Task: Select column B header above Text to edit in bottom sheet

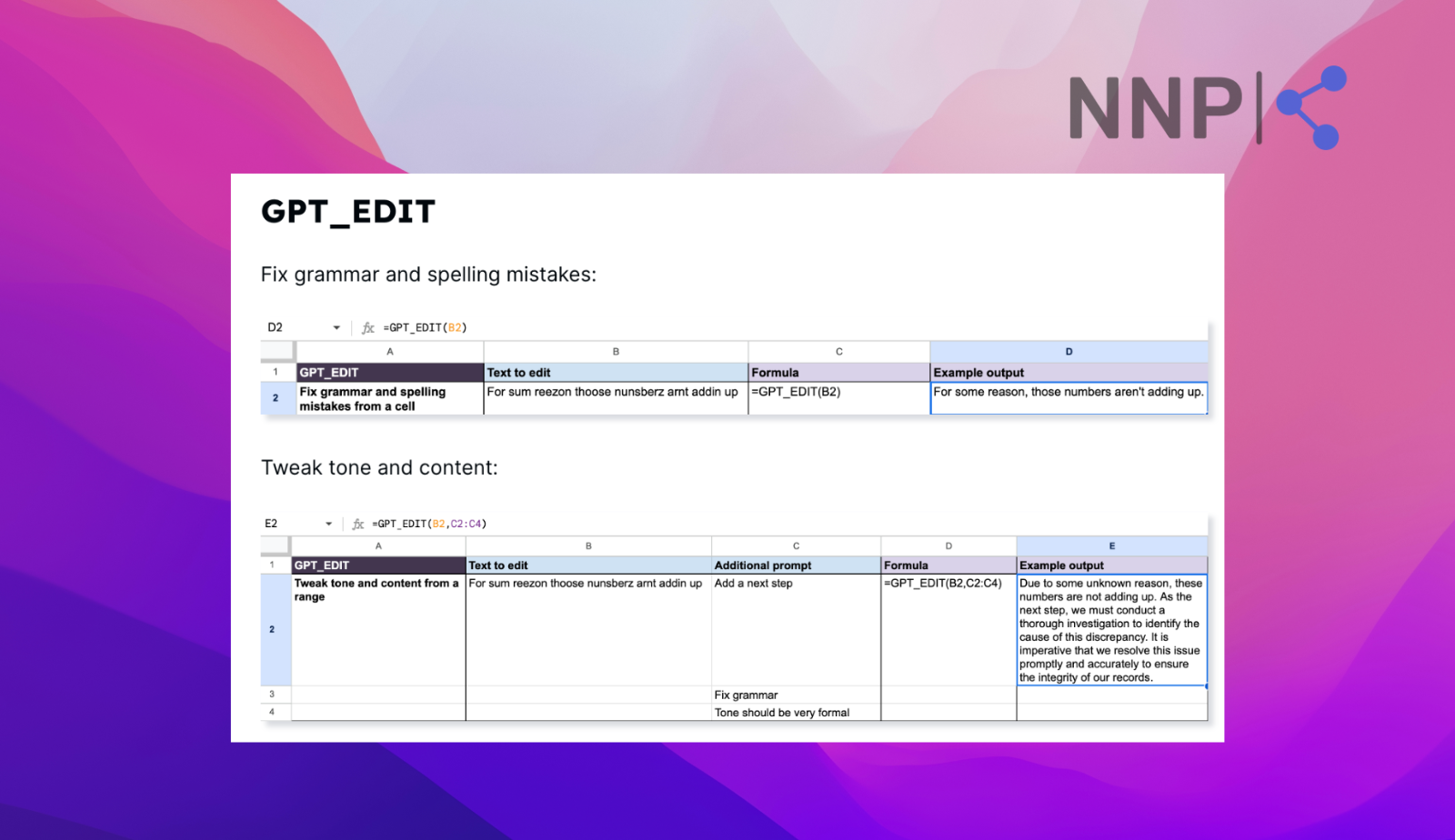Action: click(588, 546)
